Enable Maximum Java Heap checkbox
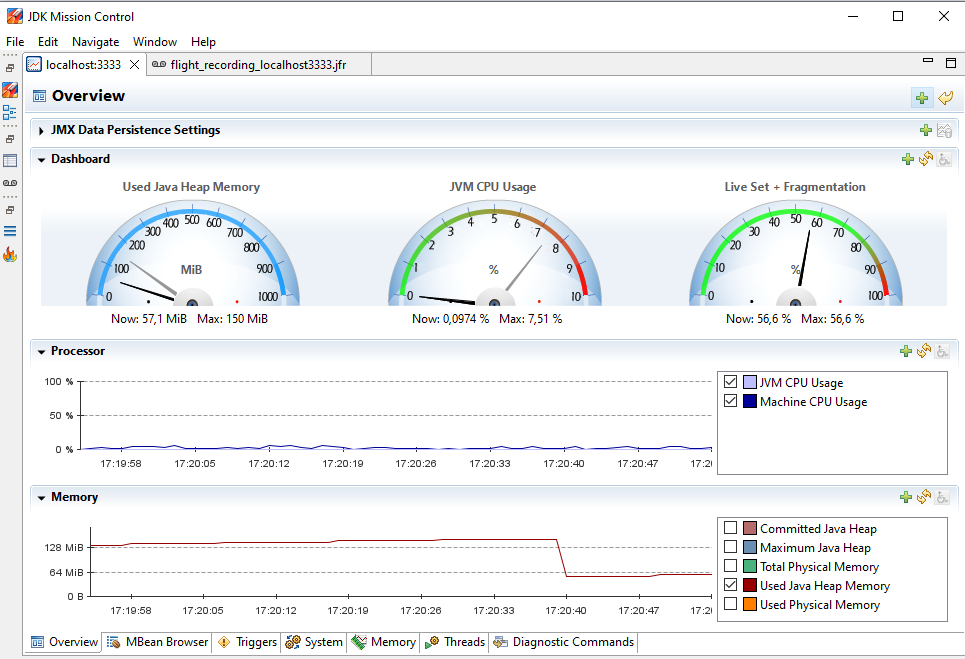Image resolution: width=965 pixels, height=659 pixels. click(731, 547)
